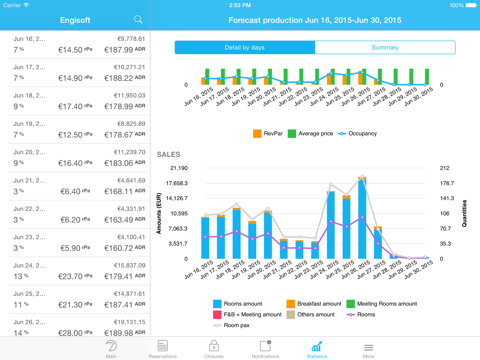480x360 pixels.
Task: Select the Statistics chart icon
Action: pos(317,346)
